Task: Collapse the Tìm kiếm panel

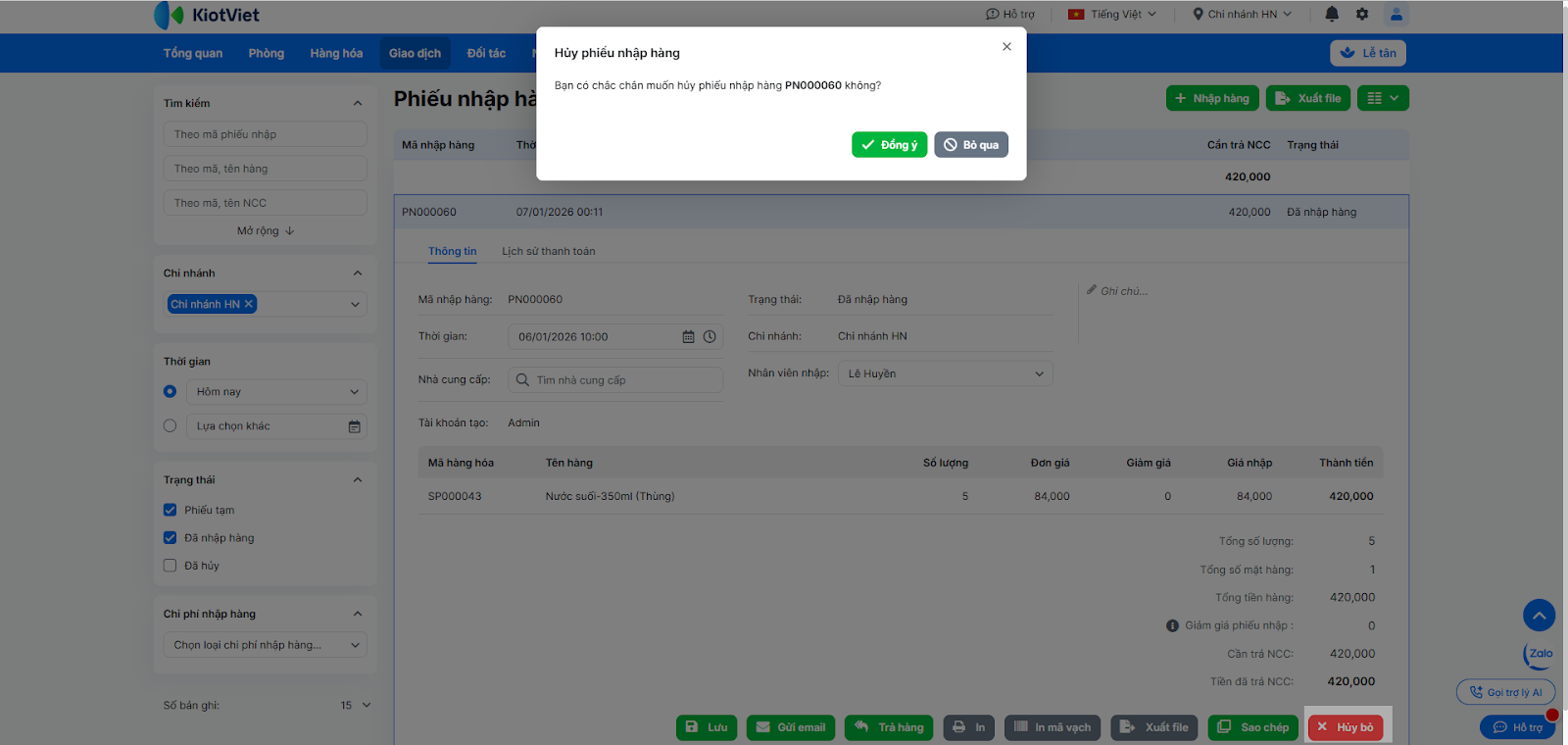Action: point(358,103)
